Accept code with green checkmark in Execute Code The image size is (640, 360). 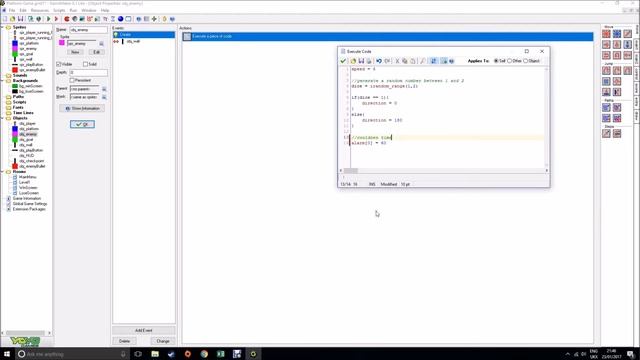(343, 61)
